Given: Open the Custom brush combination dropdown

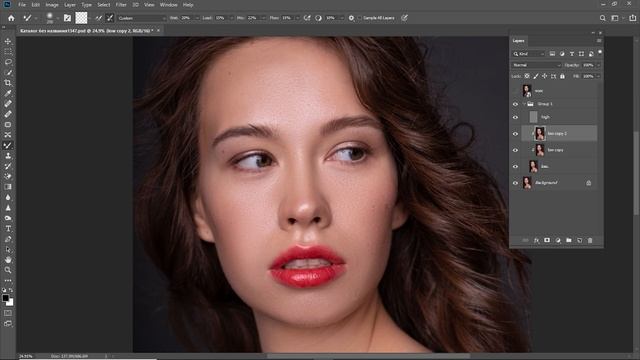Looking at the screenshot, I should (142, 18).
